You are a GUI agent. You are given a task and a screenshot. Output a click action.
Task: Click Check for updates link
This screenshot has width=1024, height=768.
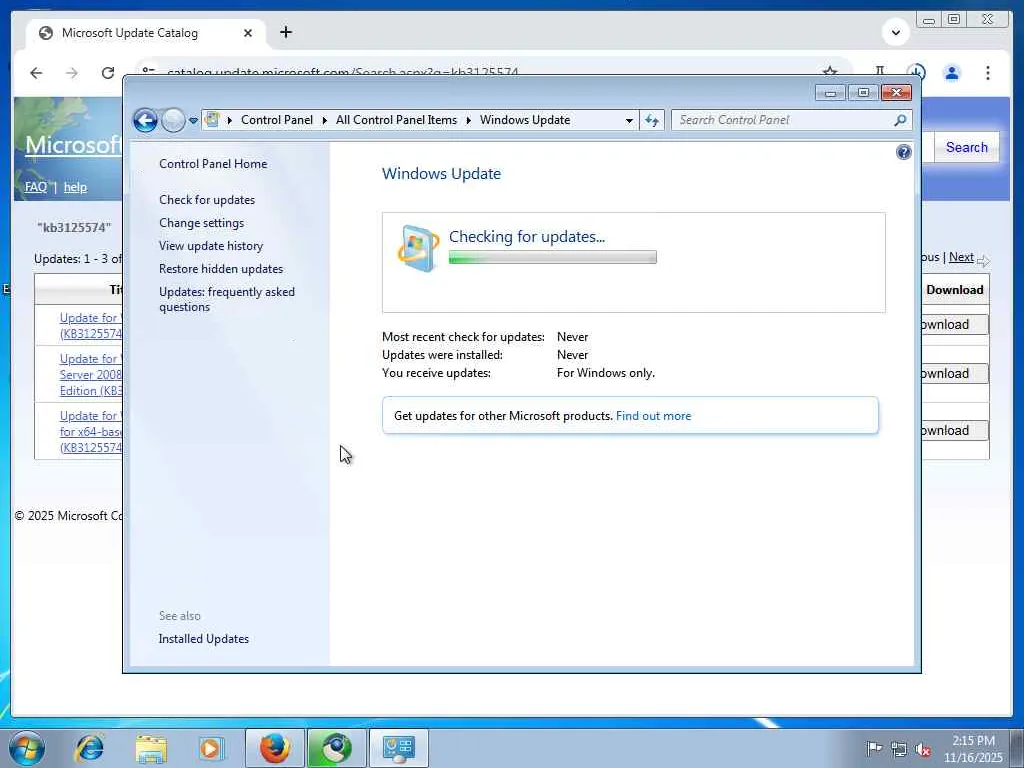(x=207, y=200)
